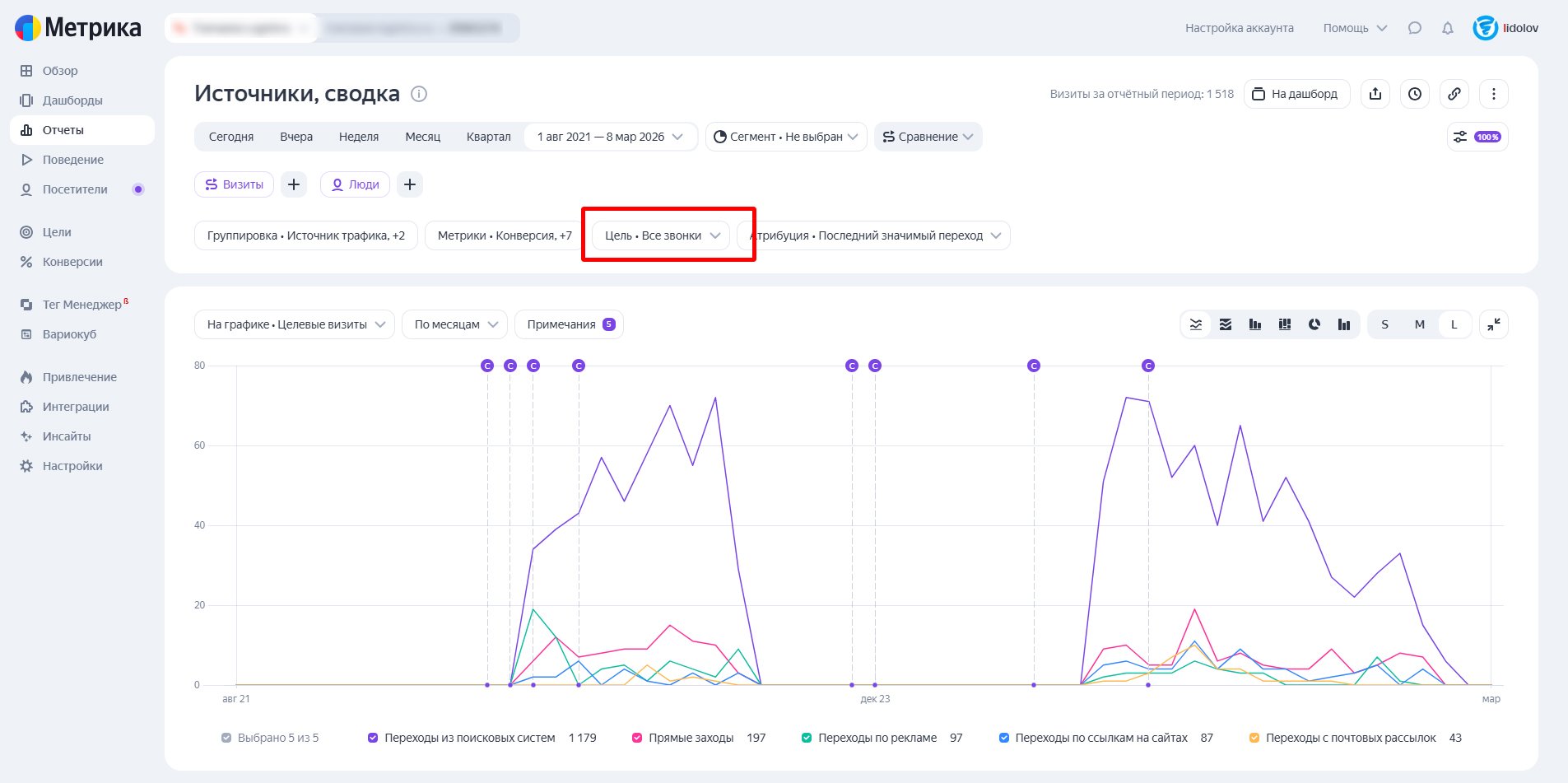Select the stacked area chart icon
This screenshot has height=783, width=1568.
point(1226,324)
